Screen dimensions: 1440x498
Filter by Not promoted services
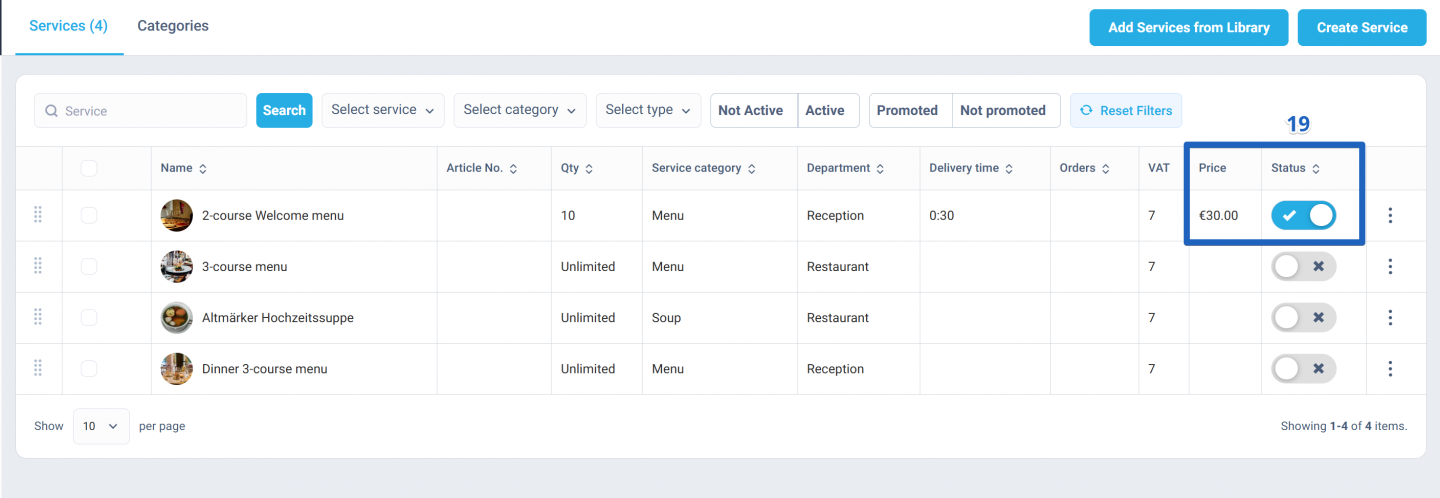coord(1006,110)
